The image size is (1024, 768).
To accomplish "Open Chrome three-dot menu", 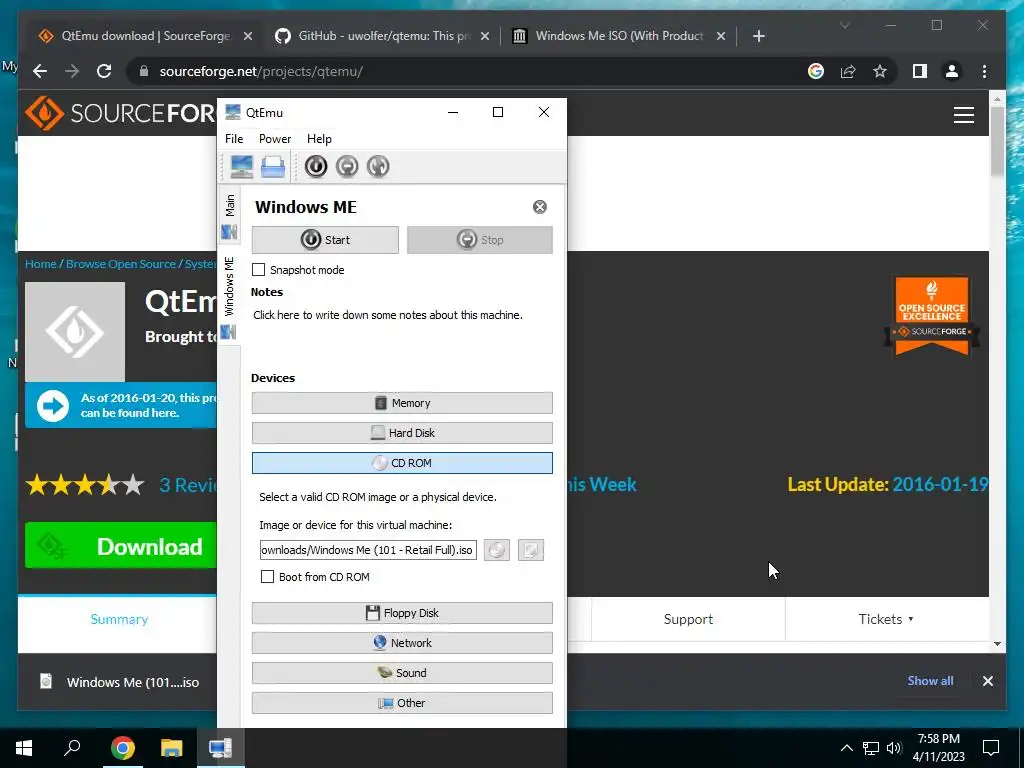I will (984, 71).
